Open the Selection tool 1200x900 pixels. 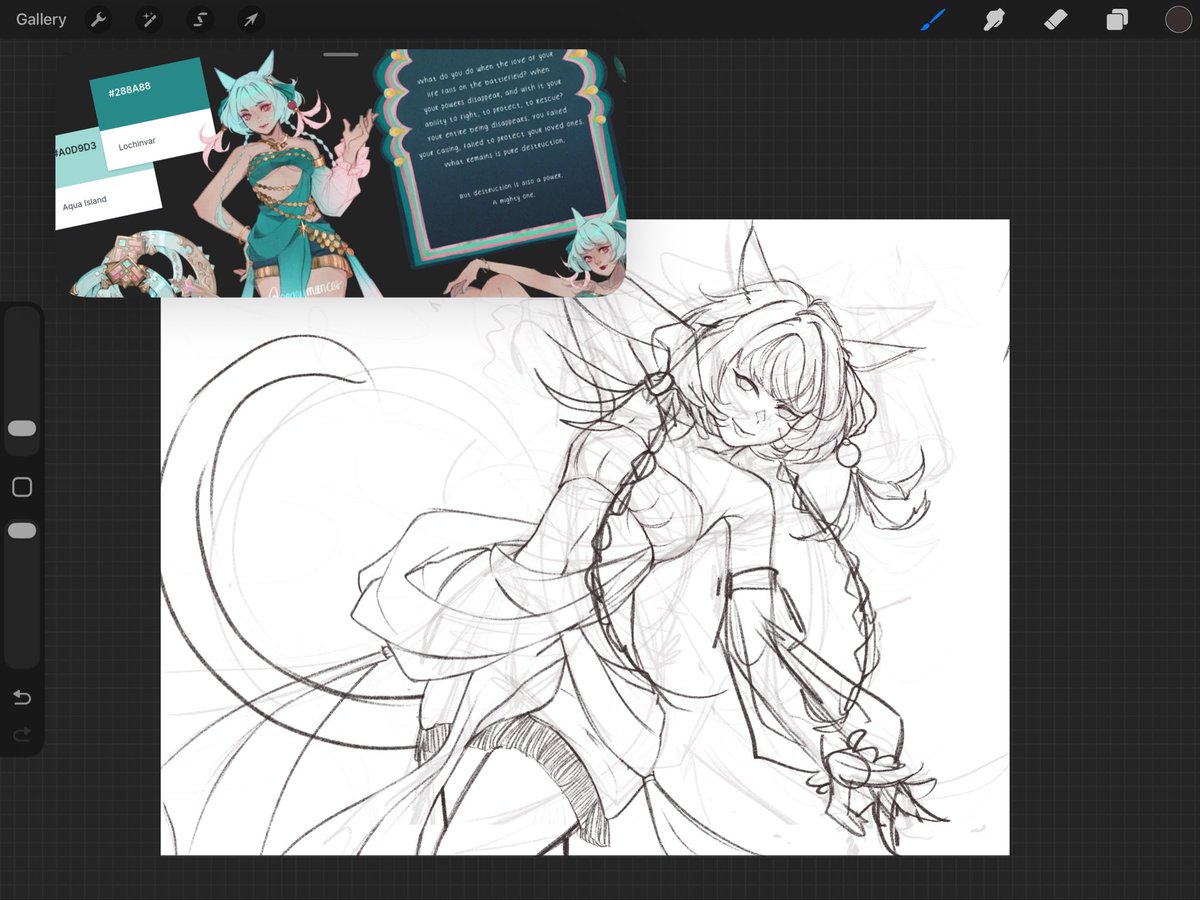200,19
